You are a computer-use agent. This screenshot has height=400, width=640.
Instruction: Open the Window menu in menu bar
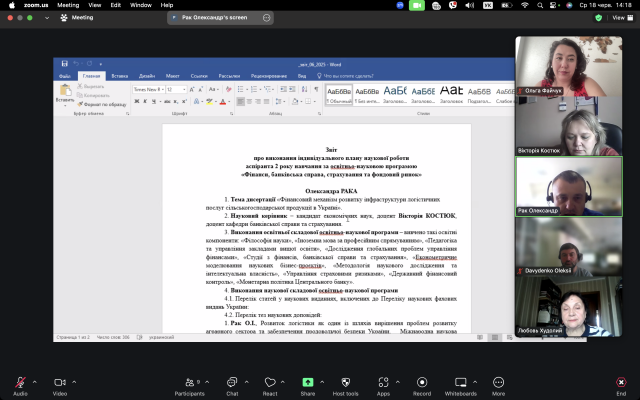(141, 5)
